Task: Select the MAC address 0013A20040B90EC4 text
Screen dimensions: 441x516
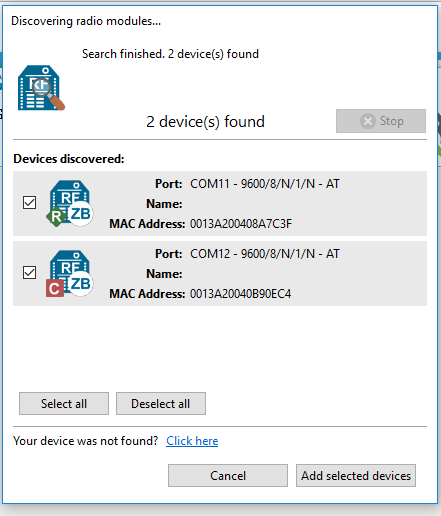Action: (240, 294)
